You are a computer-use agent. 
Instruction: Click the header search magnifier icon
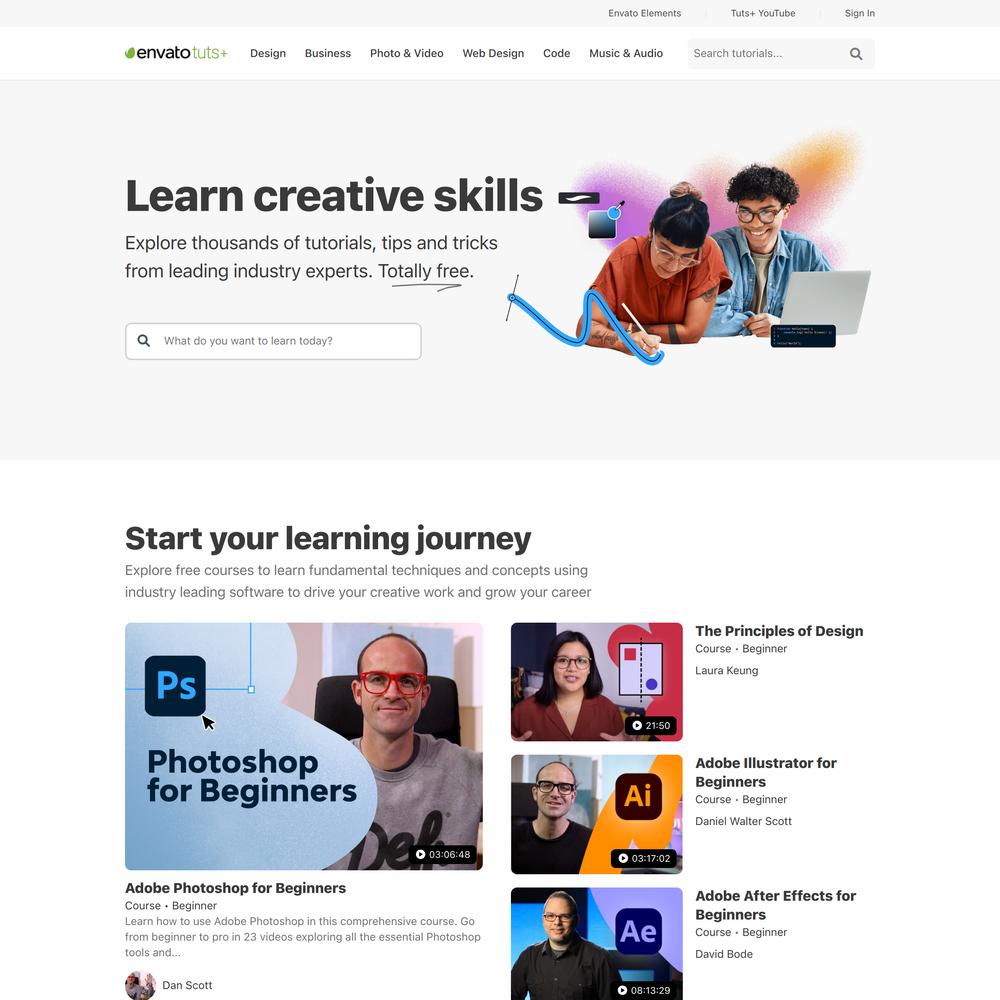[x=856, y=54]
